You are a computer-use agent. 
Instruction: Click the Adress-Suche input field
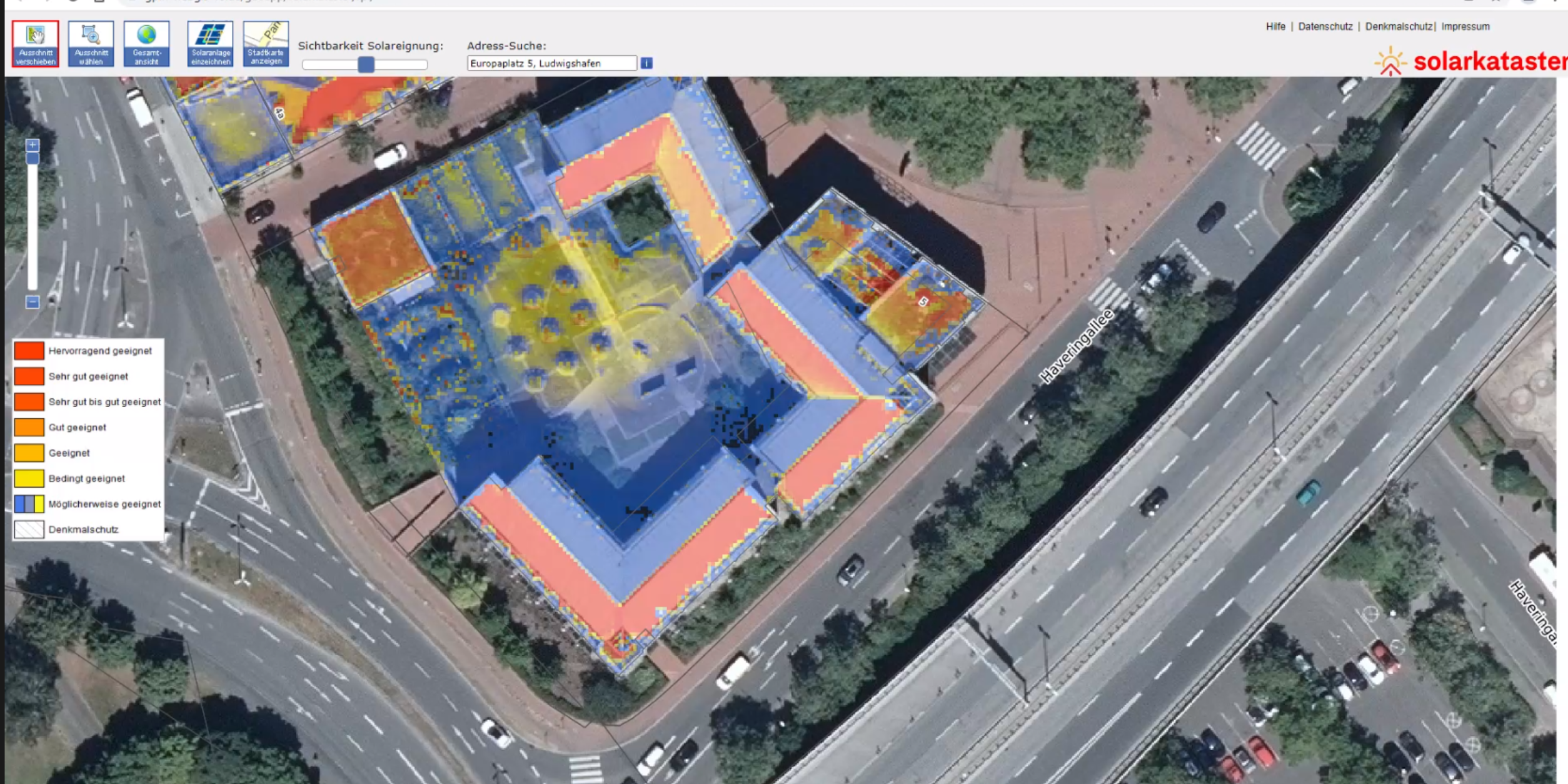(551, 63)
